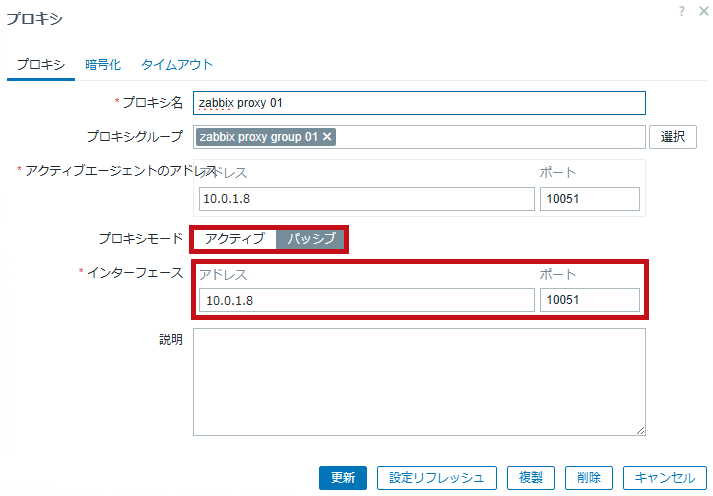Edit the active agent port field

(590, 199)
